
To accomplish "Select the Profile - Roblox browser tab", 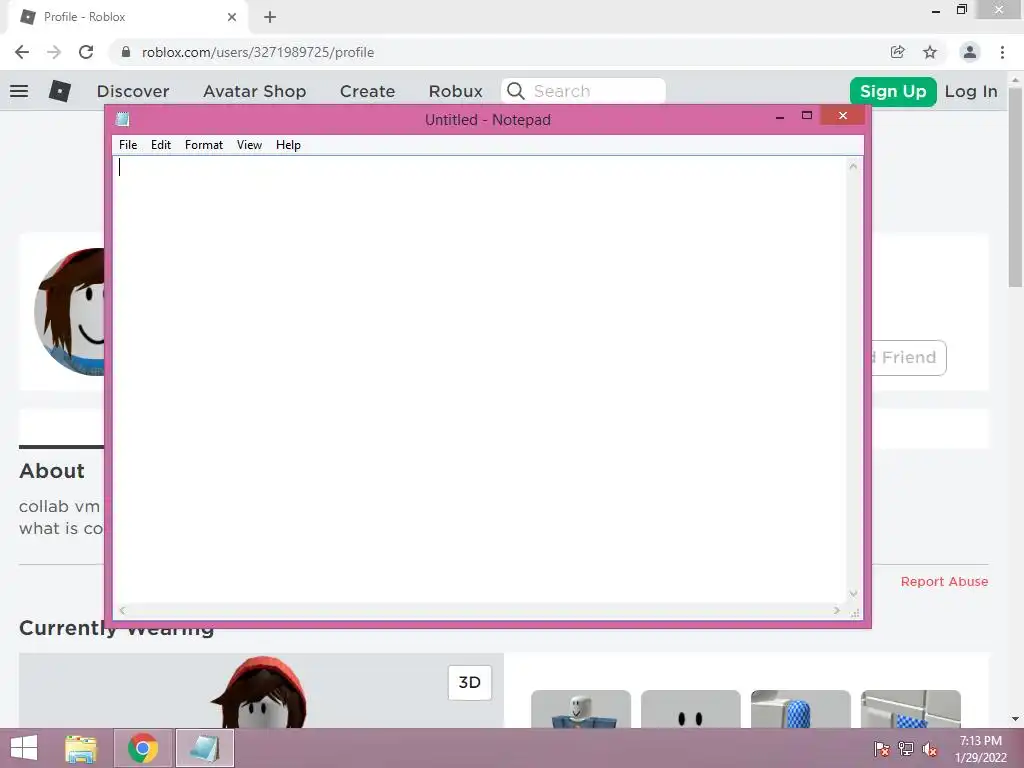I will click(x=128, y=17).
